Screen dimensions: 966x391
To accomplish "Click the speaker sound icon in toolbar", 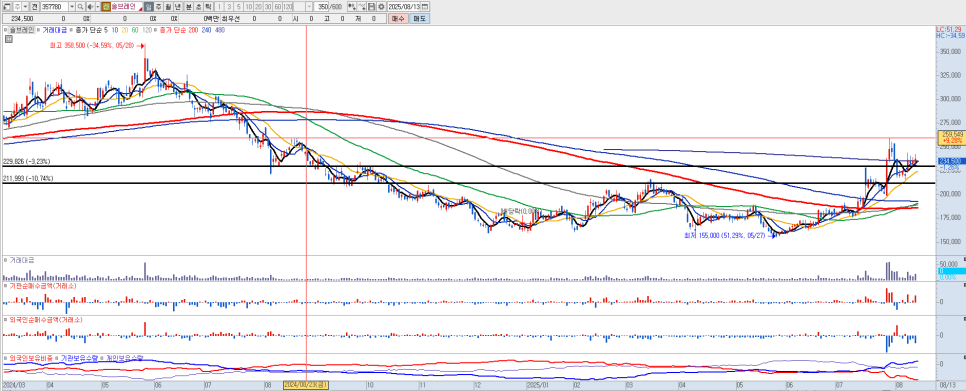I will tap(90, 6).
